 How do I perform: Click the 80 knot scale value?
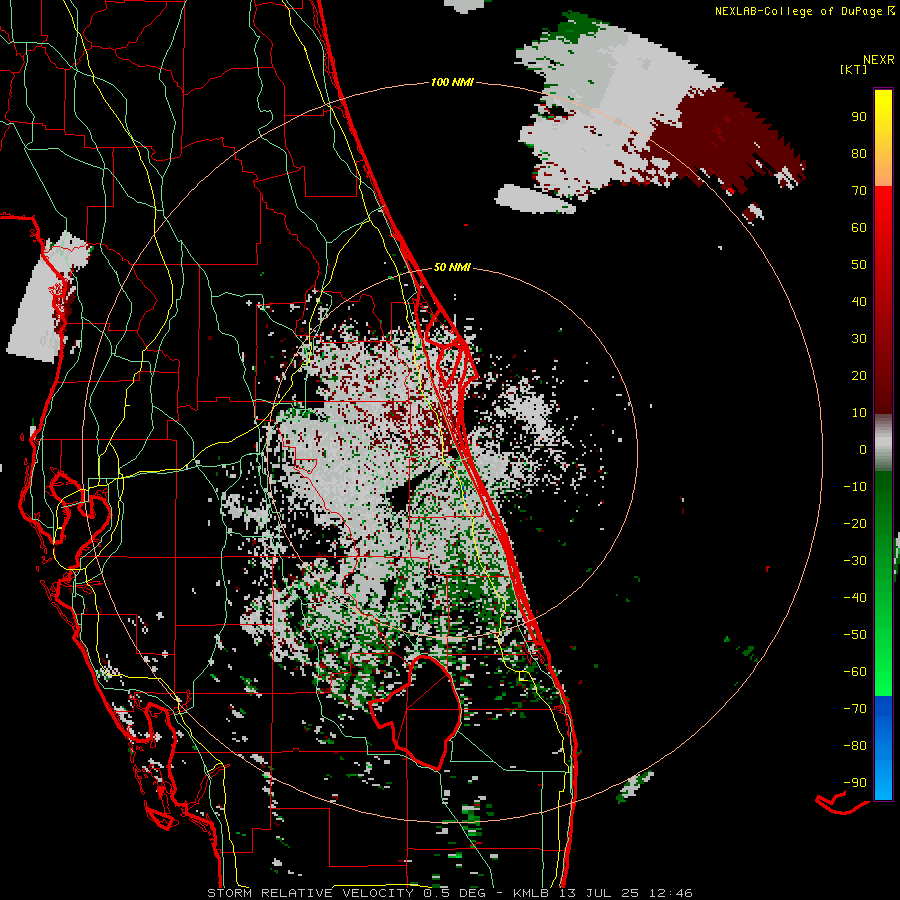[859, 154]
